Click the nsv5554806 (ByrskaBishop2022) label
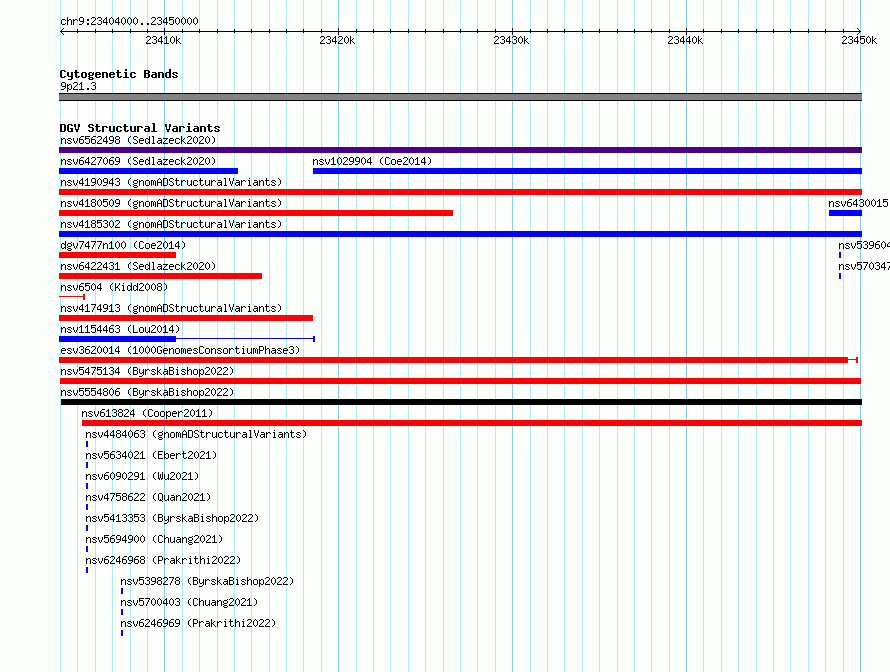Viewport: 890px width, 672px height. pos(147,392)
